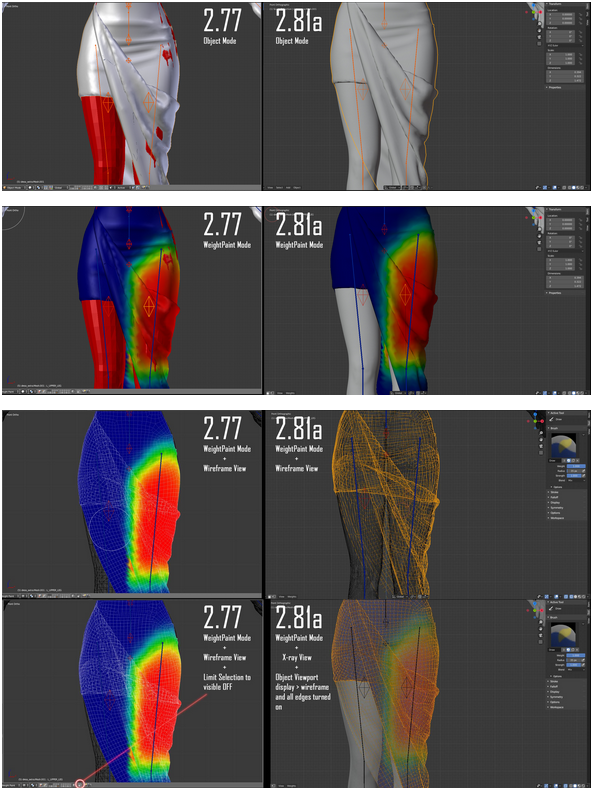Viewport: 592px width, 788px height.
Task: Click the wireframe shading icon in 2.81a Object Mode header
Action: 569,187
